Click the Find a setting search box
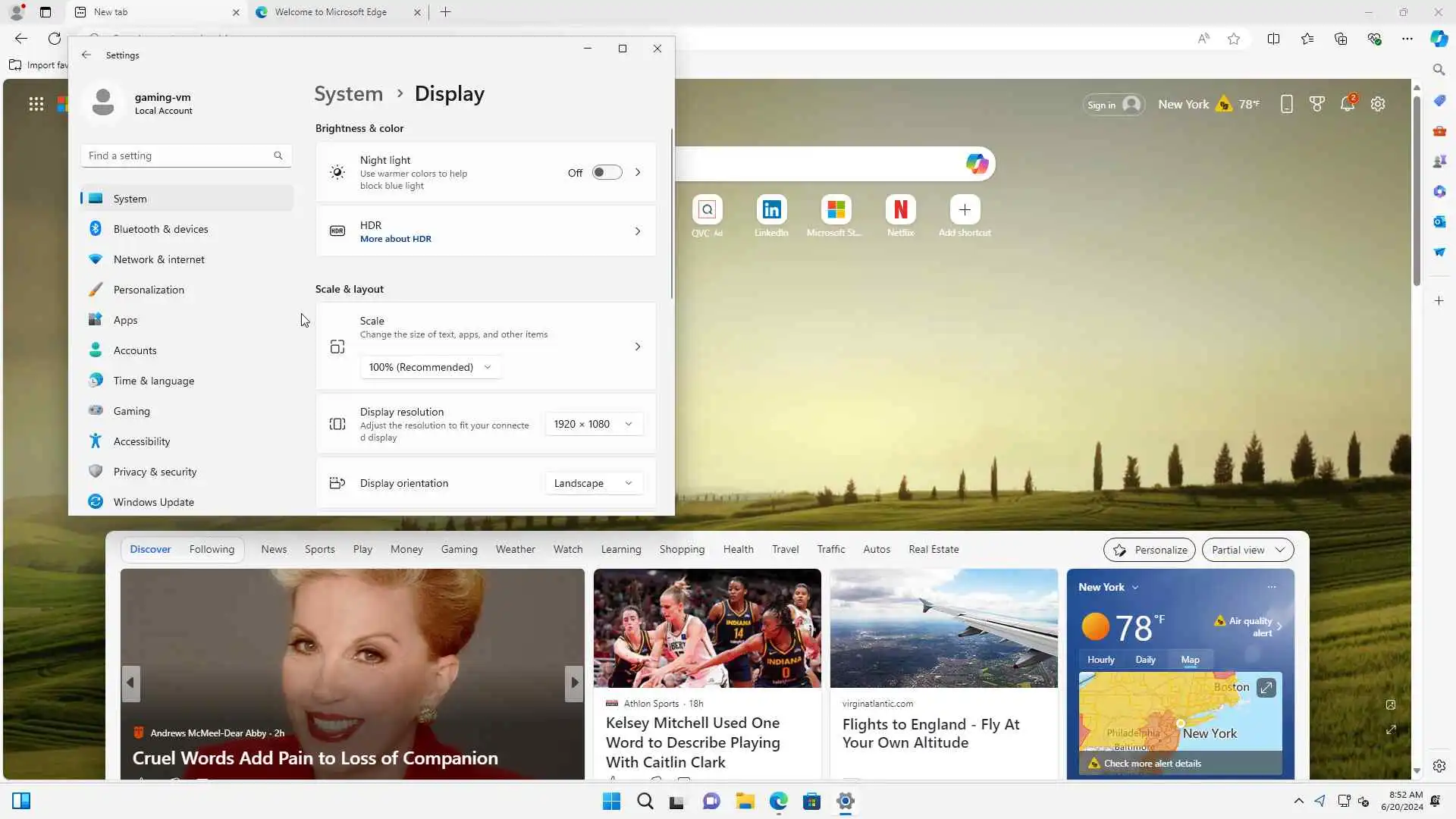This screenshot has width=1456, height=819. (x=182, y=155)
